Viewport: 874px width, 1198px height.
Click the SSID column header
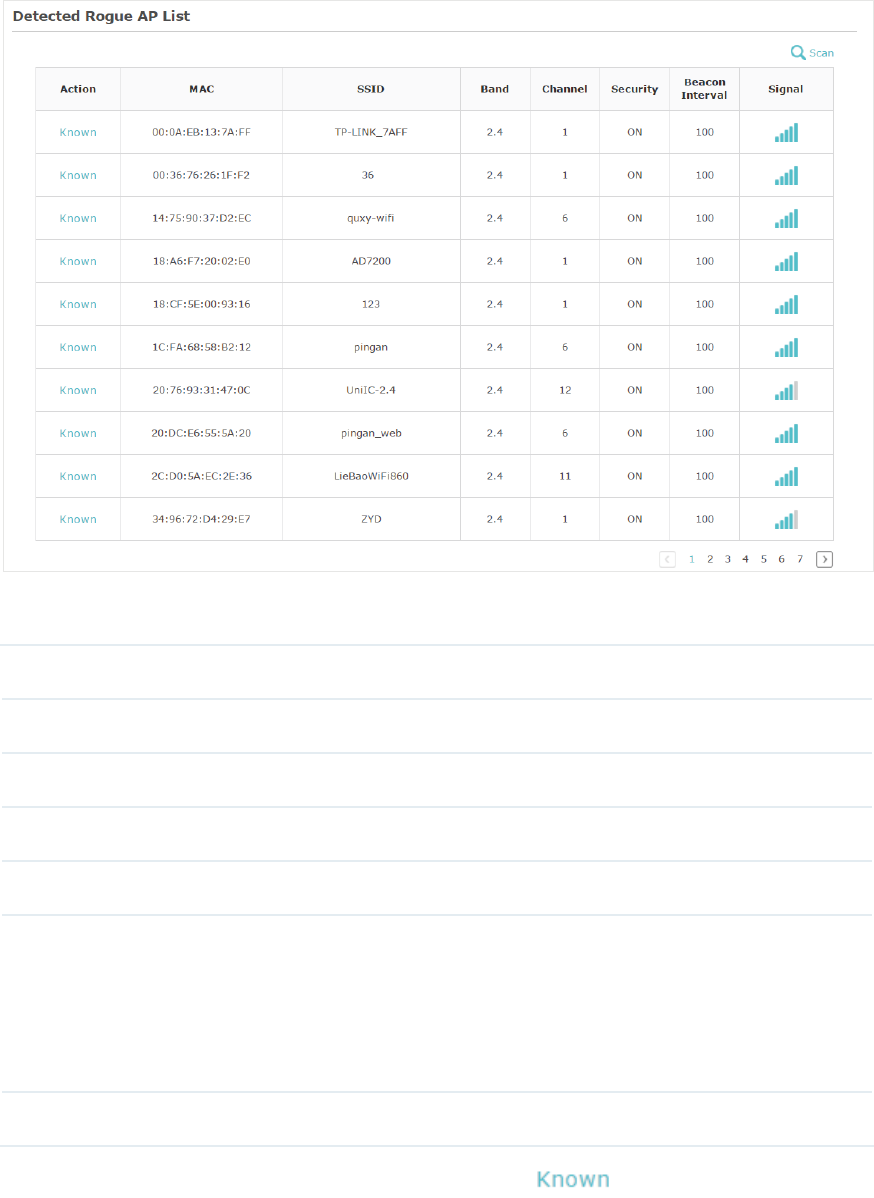pos(371,89)
